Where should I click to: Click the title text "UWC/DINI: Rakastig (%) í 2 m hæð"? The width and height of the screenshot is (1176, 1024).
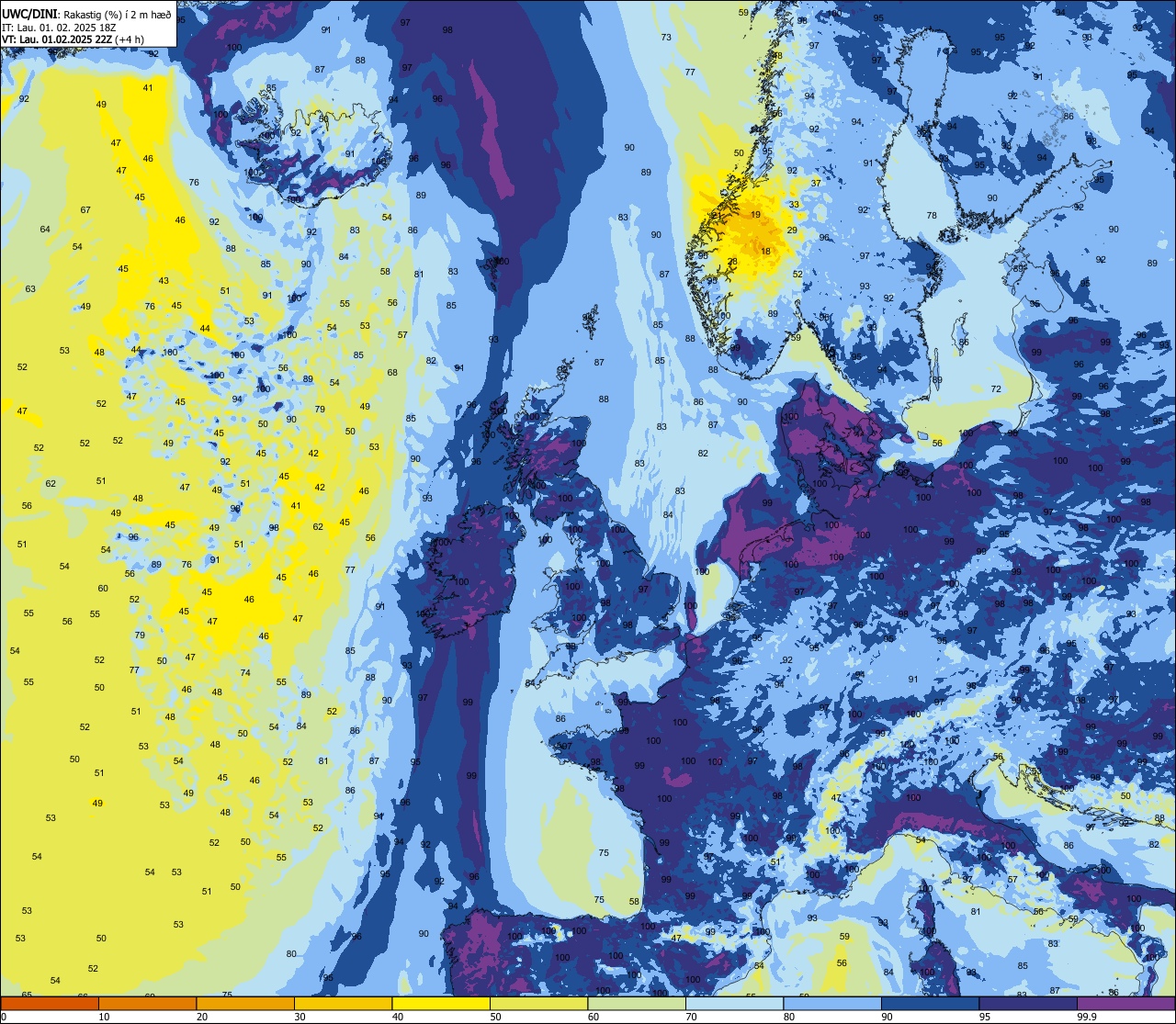tap(86, 15)
